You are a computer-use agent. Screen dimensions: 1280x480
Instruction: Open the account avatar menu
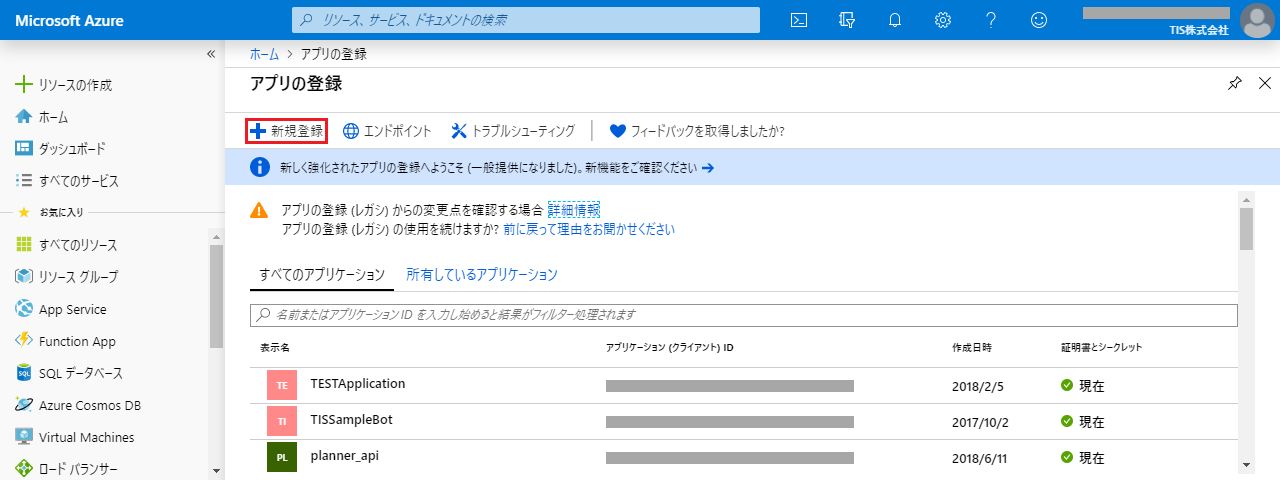coord(1256,20)
